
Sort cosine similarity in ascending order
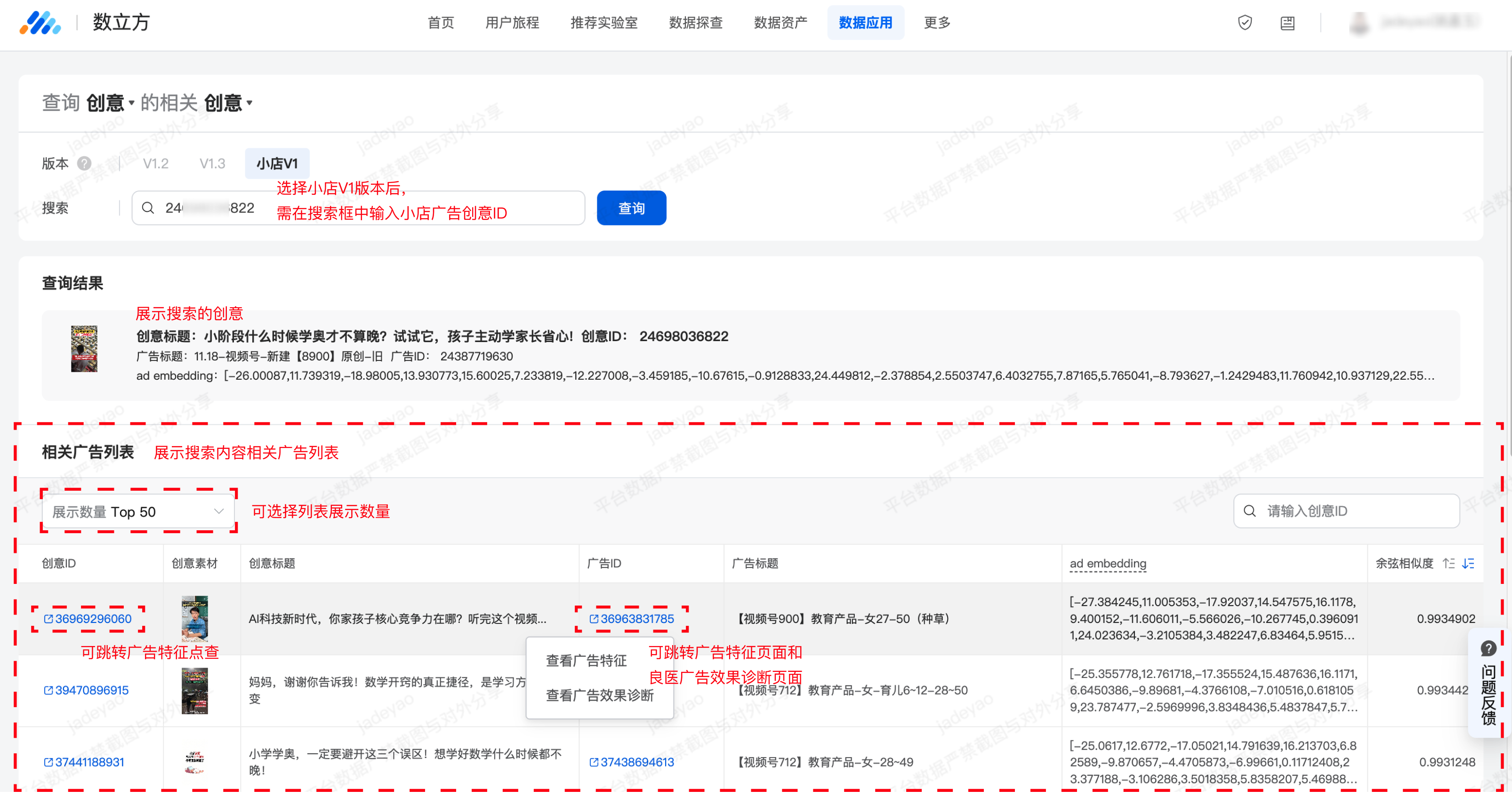pyautogui.click(x=1448, y=563)
